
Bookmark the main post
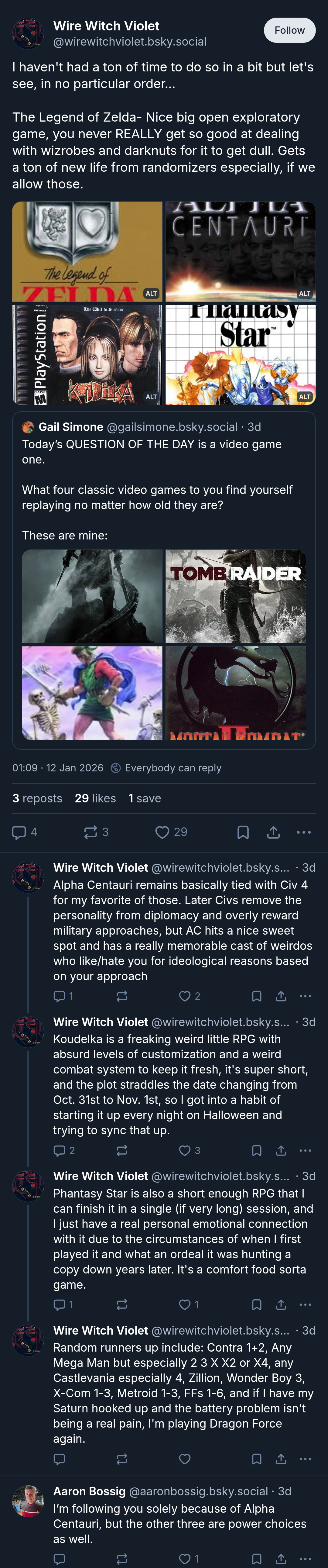[243, 832]
